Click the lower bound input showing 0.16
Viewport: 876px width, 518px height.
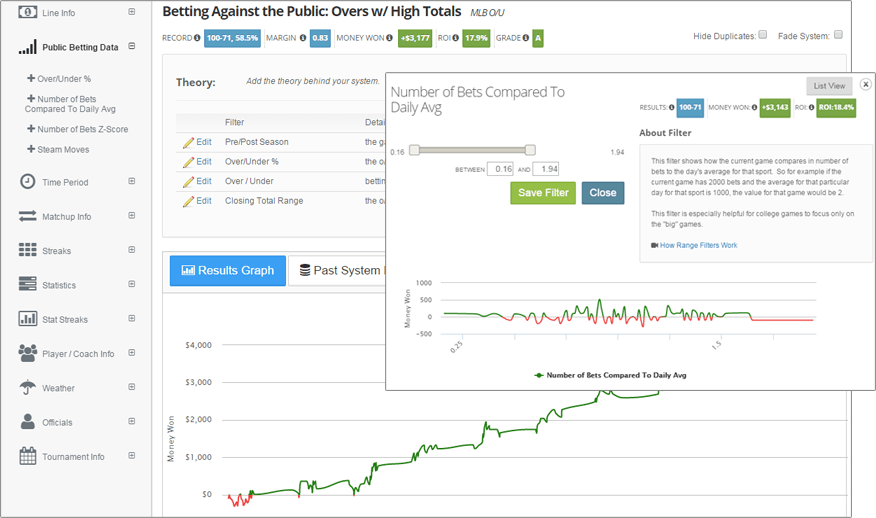pyautogui.click(x=500, y=169)
